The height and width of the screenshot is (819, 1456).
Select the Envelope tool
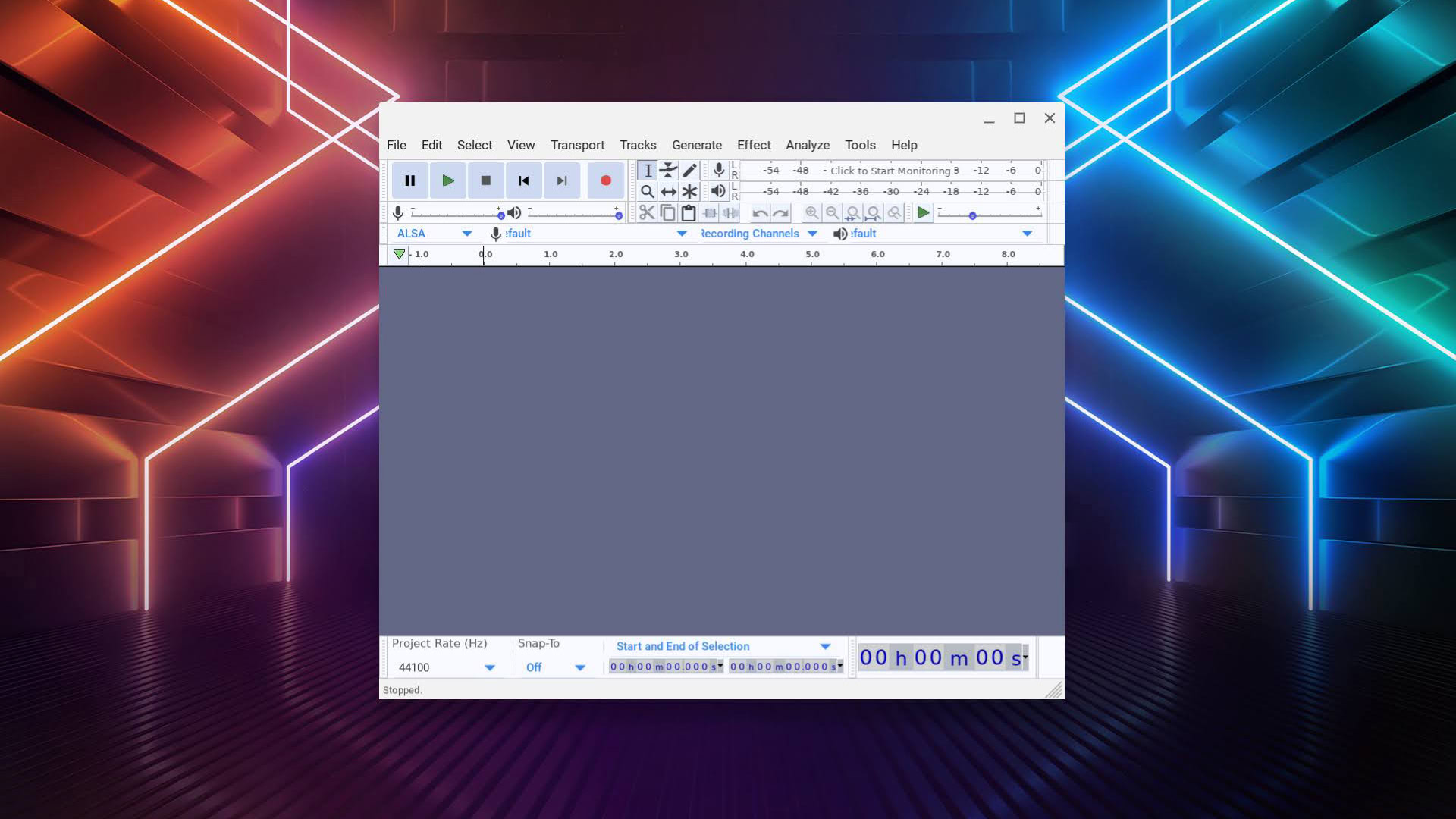point(668,170)
